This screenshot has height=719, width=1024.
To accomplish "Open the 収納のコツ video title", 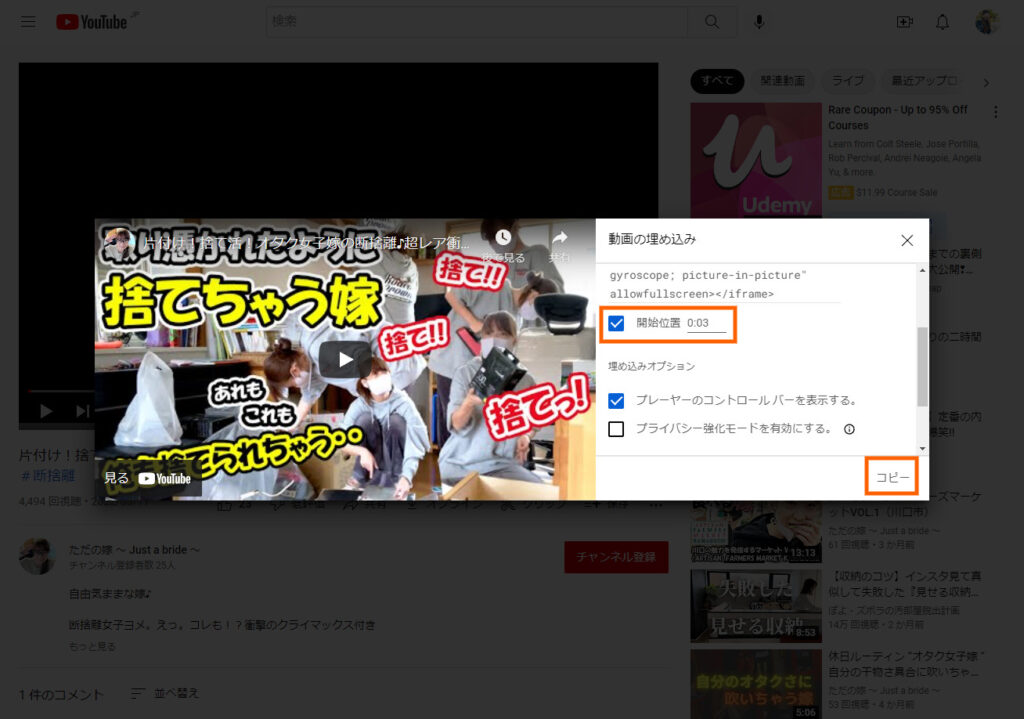I will [904, 584].
